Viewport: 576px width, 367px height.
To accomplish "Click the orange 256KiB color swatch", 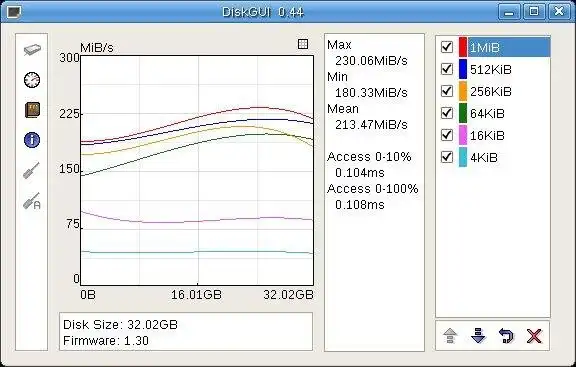I will [x=463, y=91].
